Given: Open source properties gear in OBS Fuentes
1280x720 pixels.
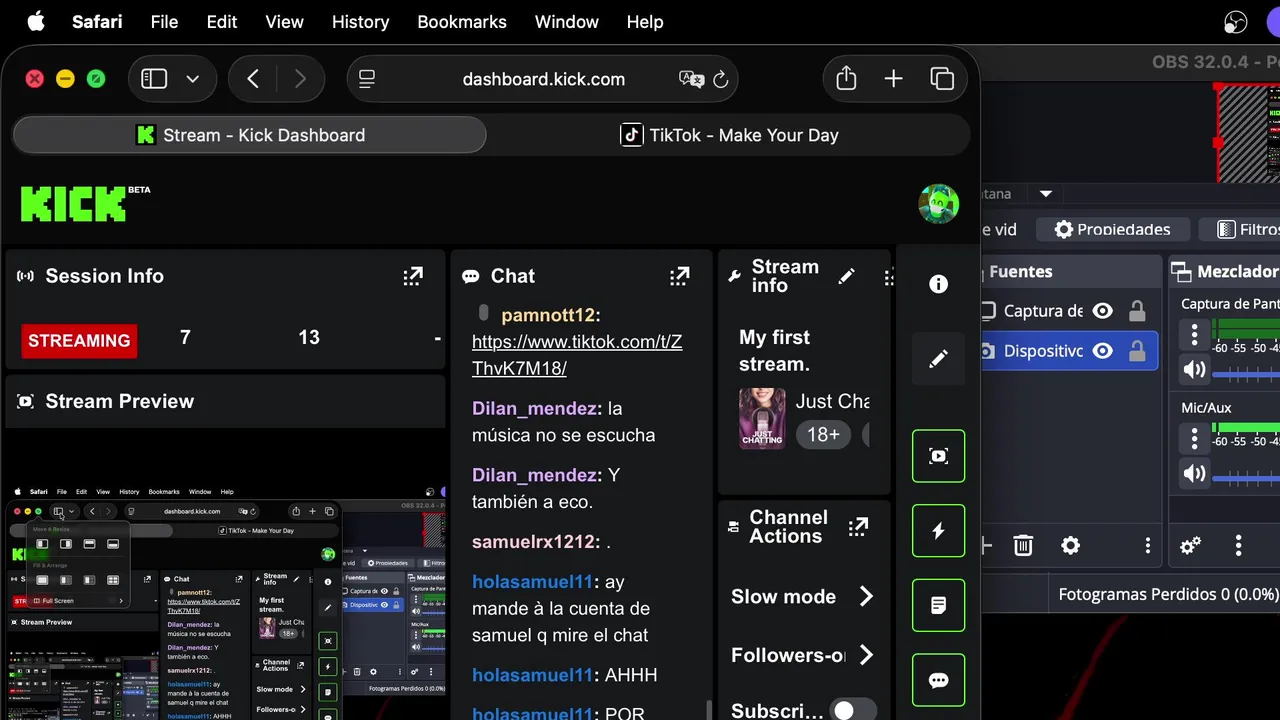Looking at the screenshot, I should [1071, 545].
